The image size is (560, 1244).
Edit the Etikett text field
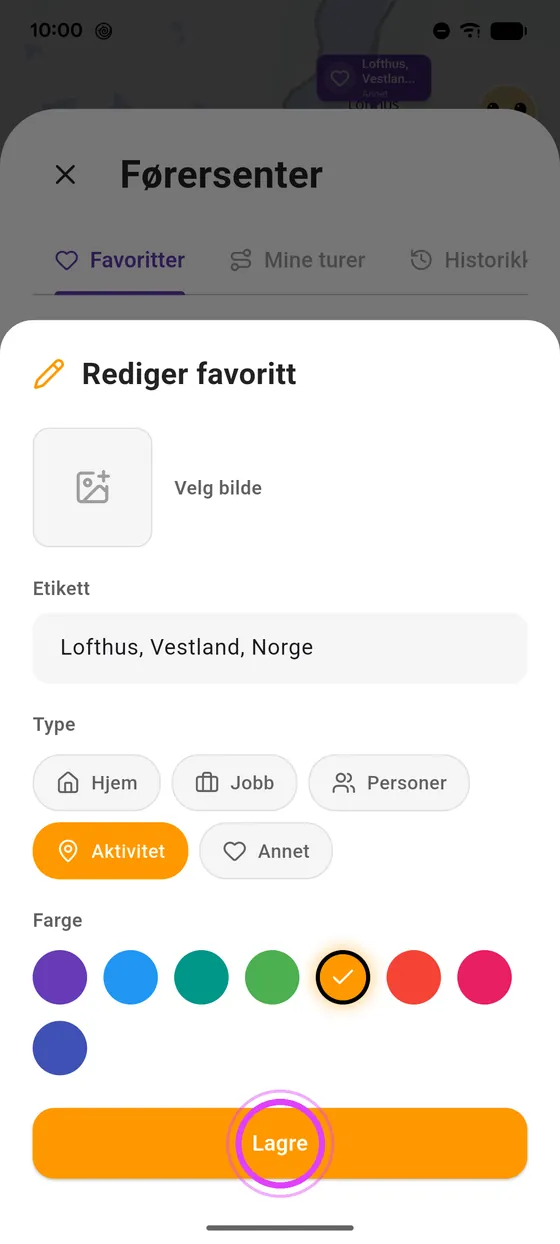point(280,647)
